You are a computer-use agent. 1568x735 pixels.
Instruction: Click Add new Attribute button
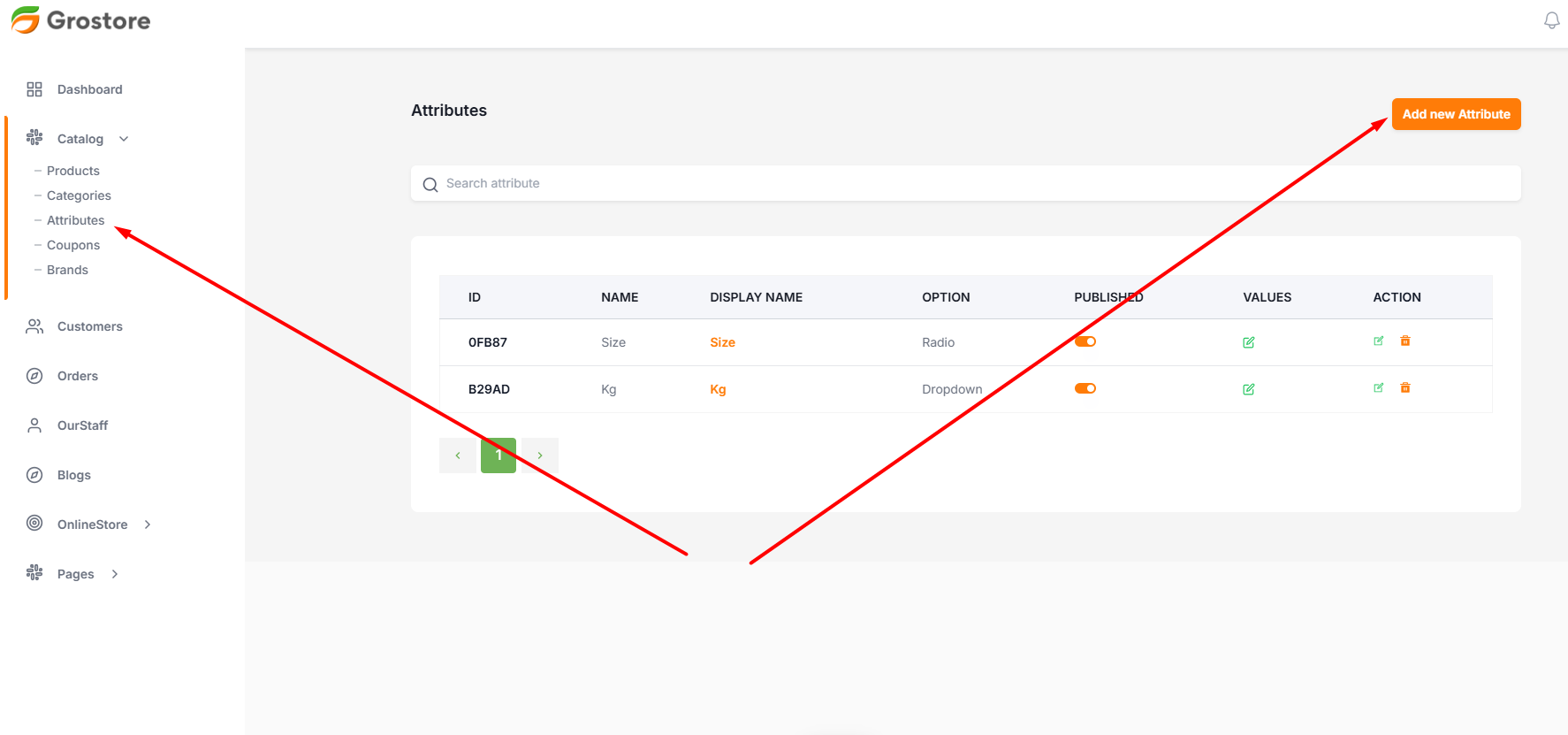click(1456, 114)
